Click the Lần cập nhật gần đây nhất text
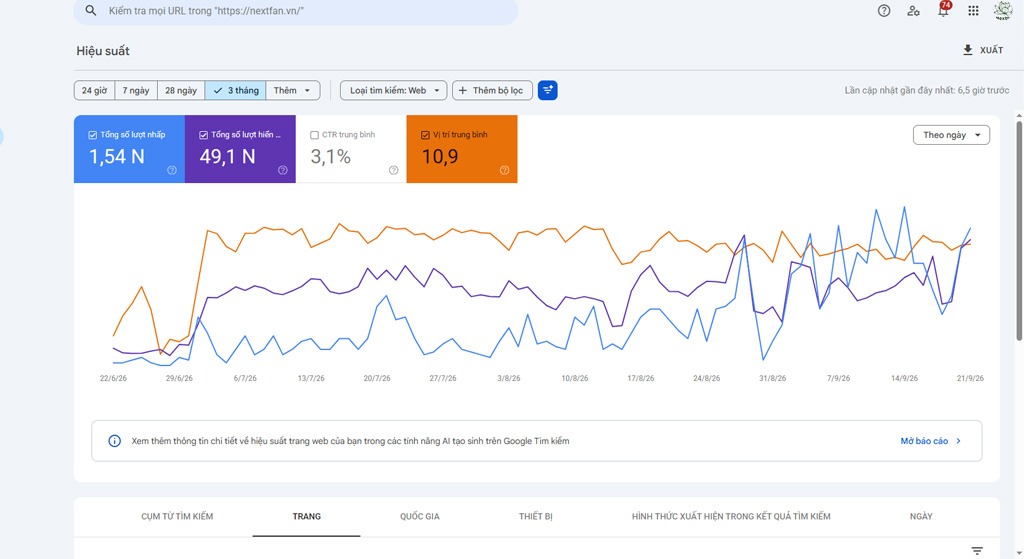 927,90
